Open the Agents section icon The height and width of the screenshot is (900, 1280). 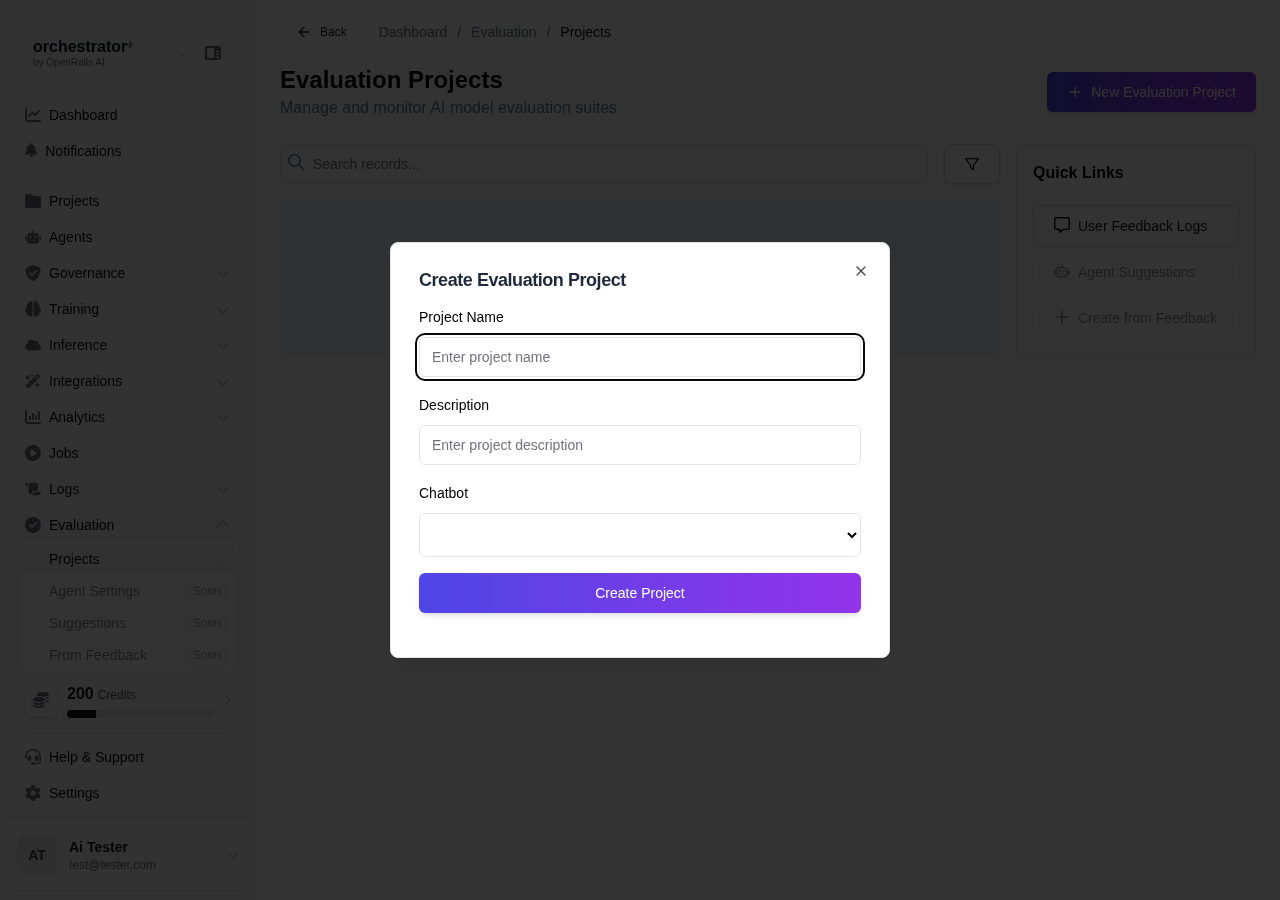tap(33, 237)
